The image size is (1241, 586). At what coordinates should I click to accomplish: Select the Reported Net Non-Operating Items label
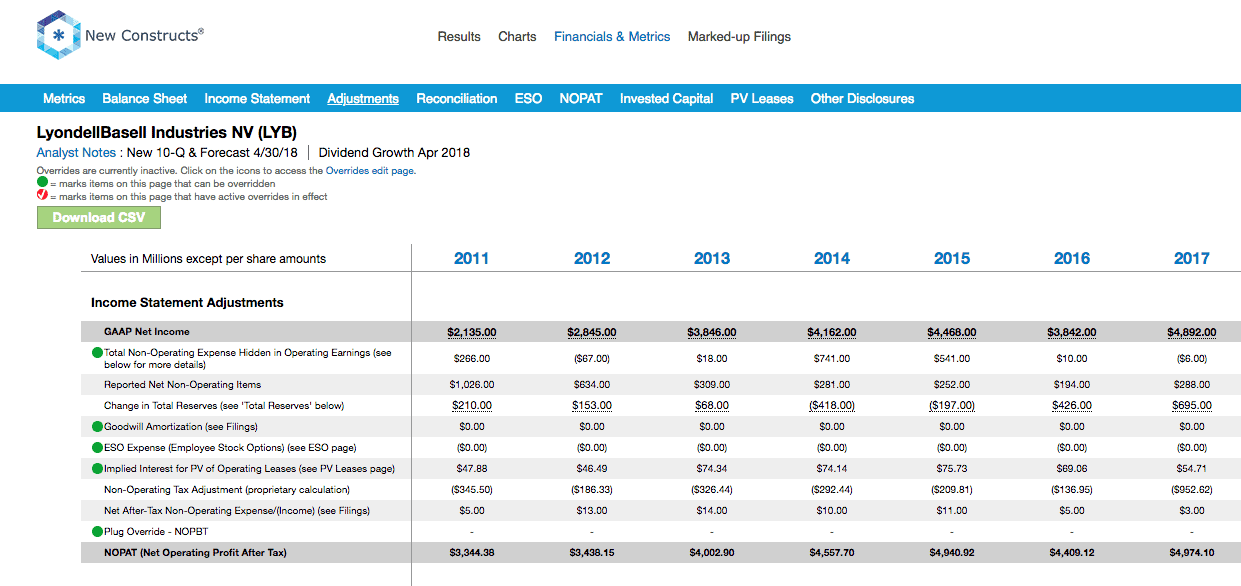pos(183,385)
